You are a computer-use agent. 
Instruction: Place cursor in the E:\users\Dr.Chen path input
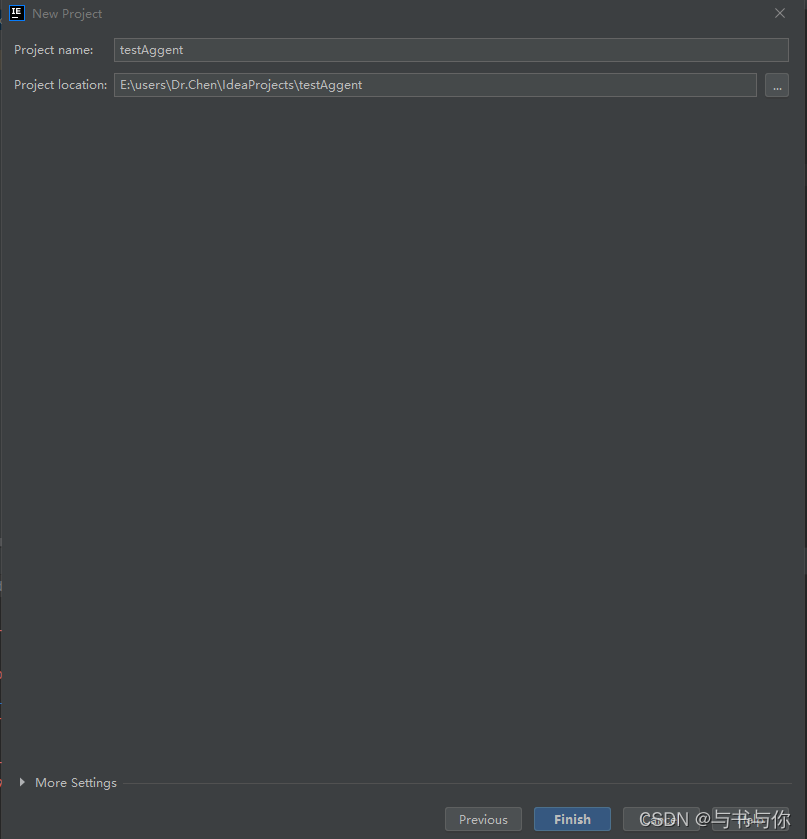[435, 85]
